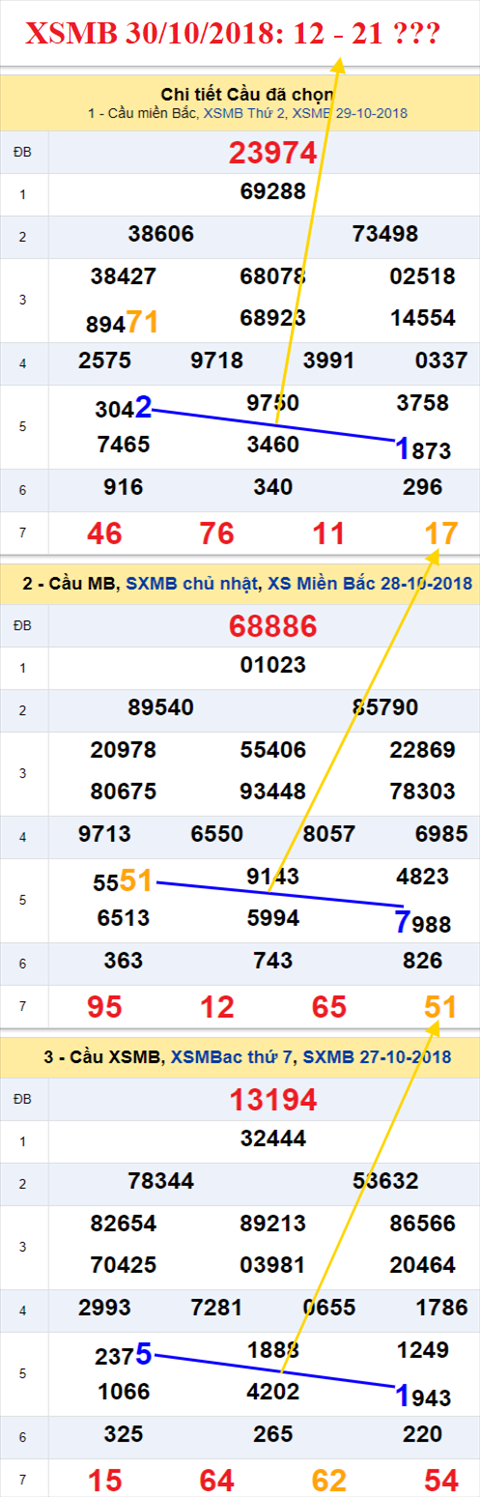Image resolution: width=480 pixels, height=1497 pixels.
Task: Click third prize number 14554
Action: point(423,318)
